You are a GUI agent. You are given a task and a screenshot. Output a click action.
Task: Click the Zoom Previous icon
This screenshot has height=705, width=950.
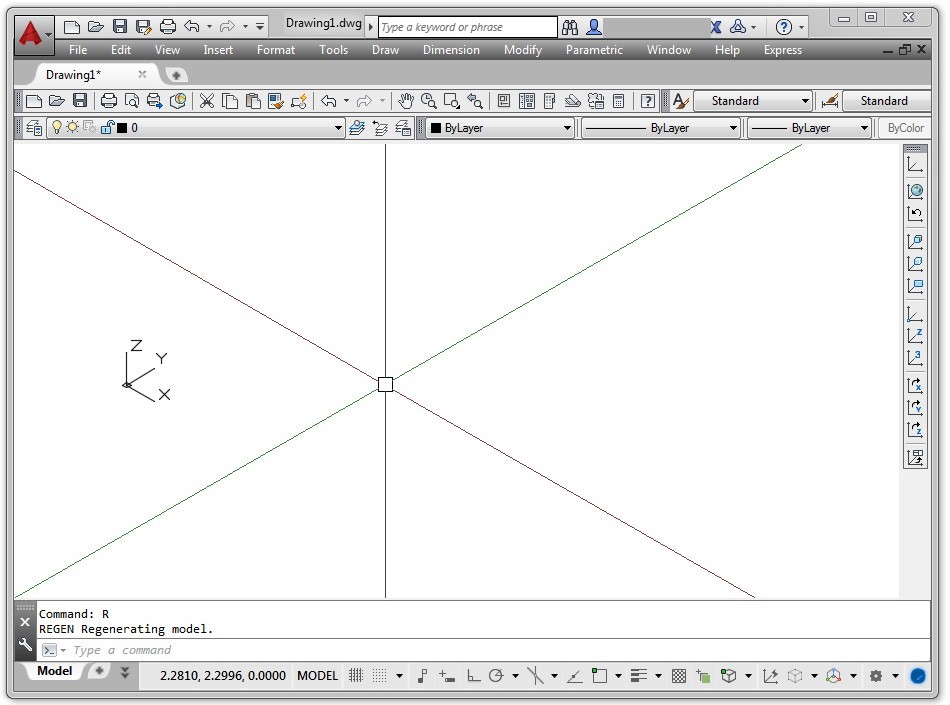click(475, 101)
